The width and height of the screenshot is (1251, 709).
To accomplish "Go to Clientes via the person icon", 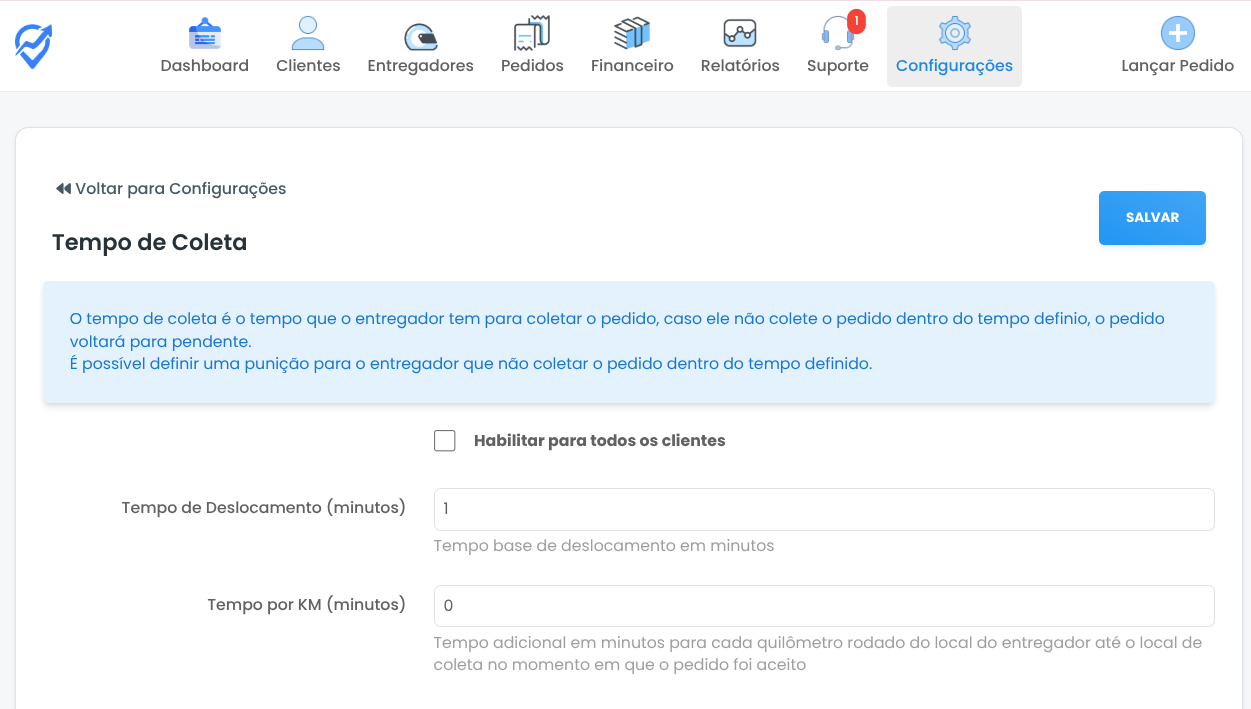I will click(308, 34).
